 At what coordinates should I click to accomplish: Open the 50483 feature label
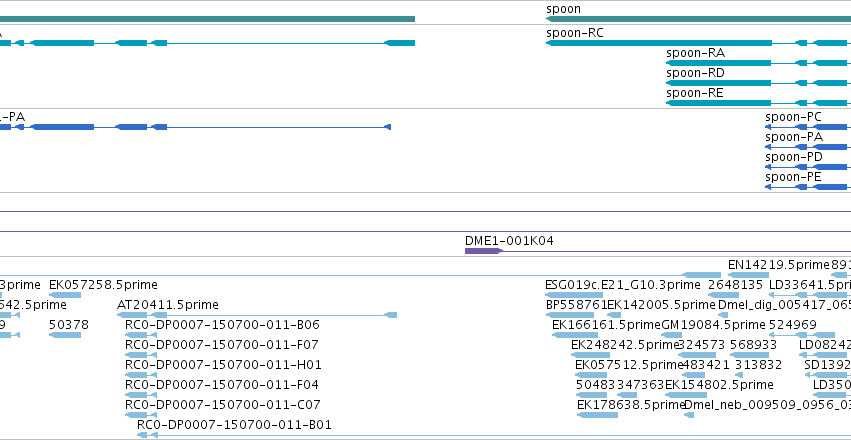(x=596, y=385)
